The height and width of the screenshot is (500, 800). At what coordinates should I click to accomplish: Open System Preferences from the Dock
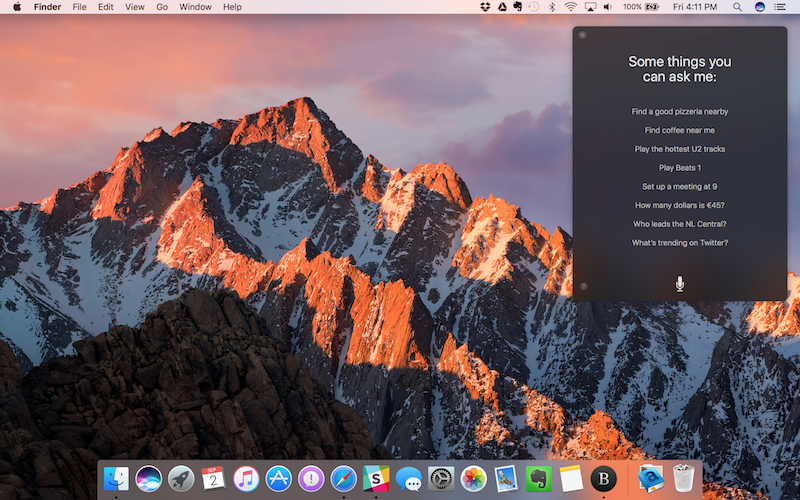(x=441, y=478)
